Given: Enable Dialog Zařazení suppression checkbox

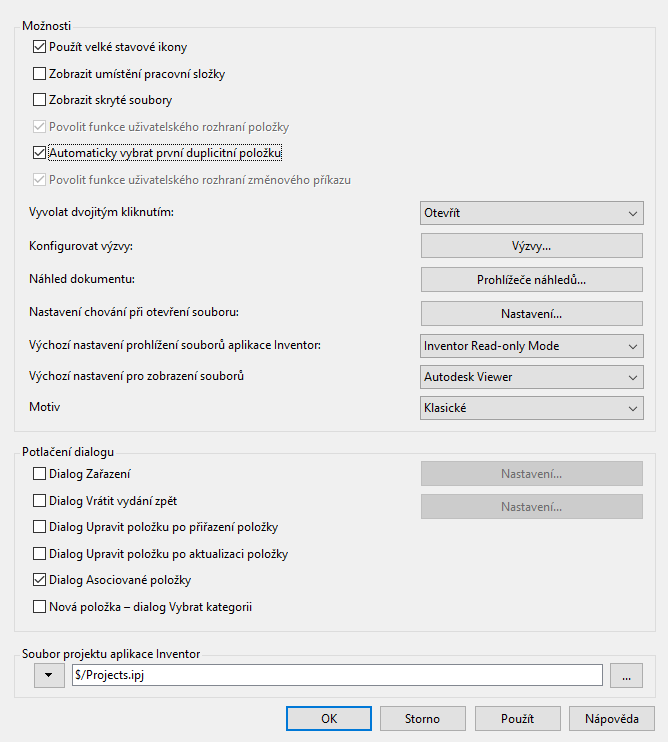Looking at the screenshot, I should [x=39, y=474].
